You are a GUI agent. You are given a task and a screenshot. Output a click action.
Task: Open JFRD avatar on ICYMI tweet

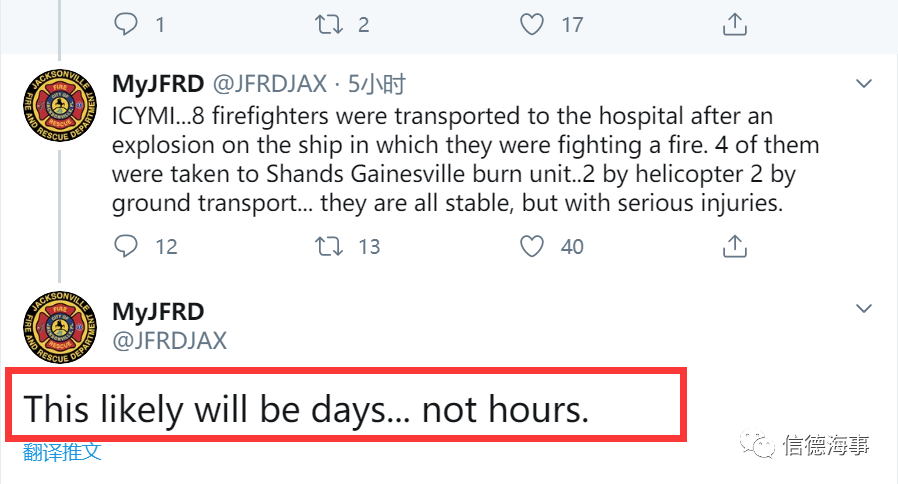(60, 106)
